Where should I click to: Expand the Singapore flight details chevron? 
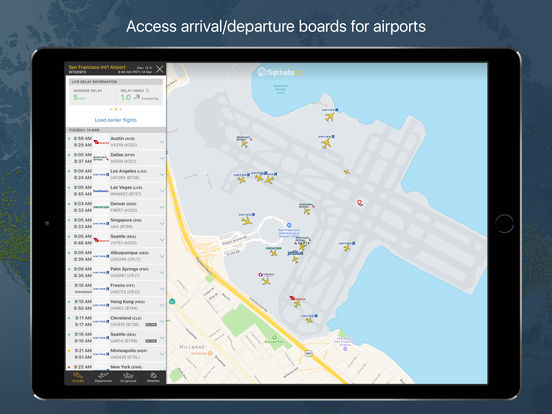coord(162,223)
